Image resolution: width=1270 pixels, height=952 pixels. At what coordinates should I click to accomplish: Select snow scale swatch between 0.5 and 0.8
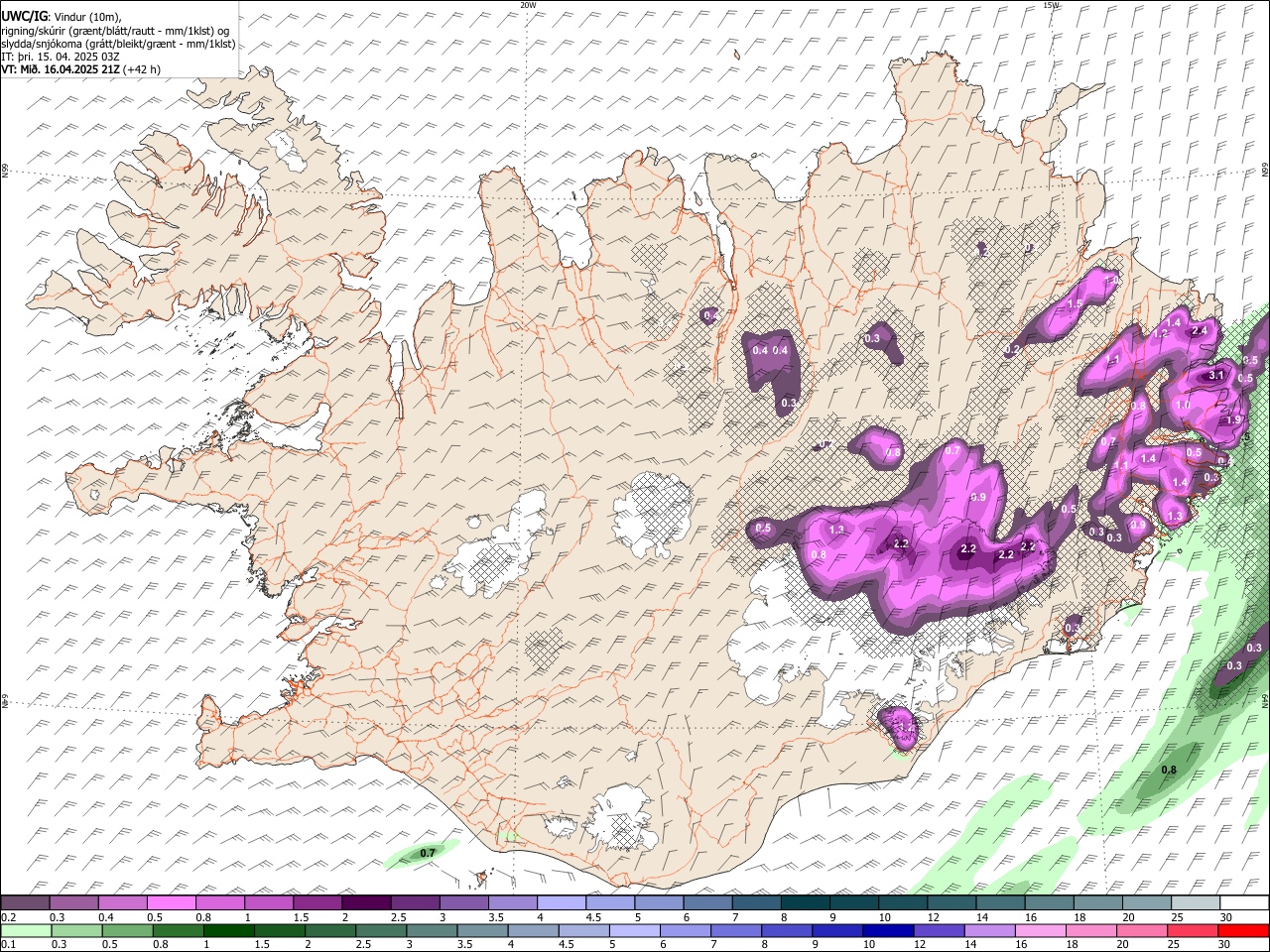(171, 903)
